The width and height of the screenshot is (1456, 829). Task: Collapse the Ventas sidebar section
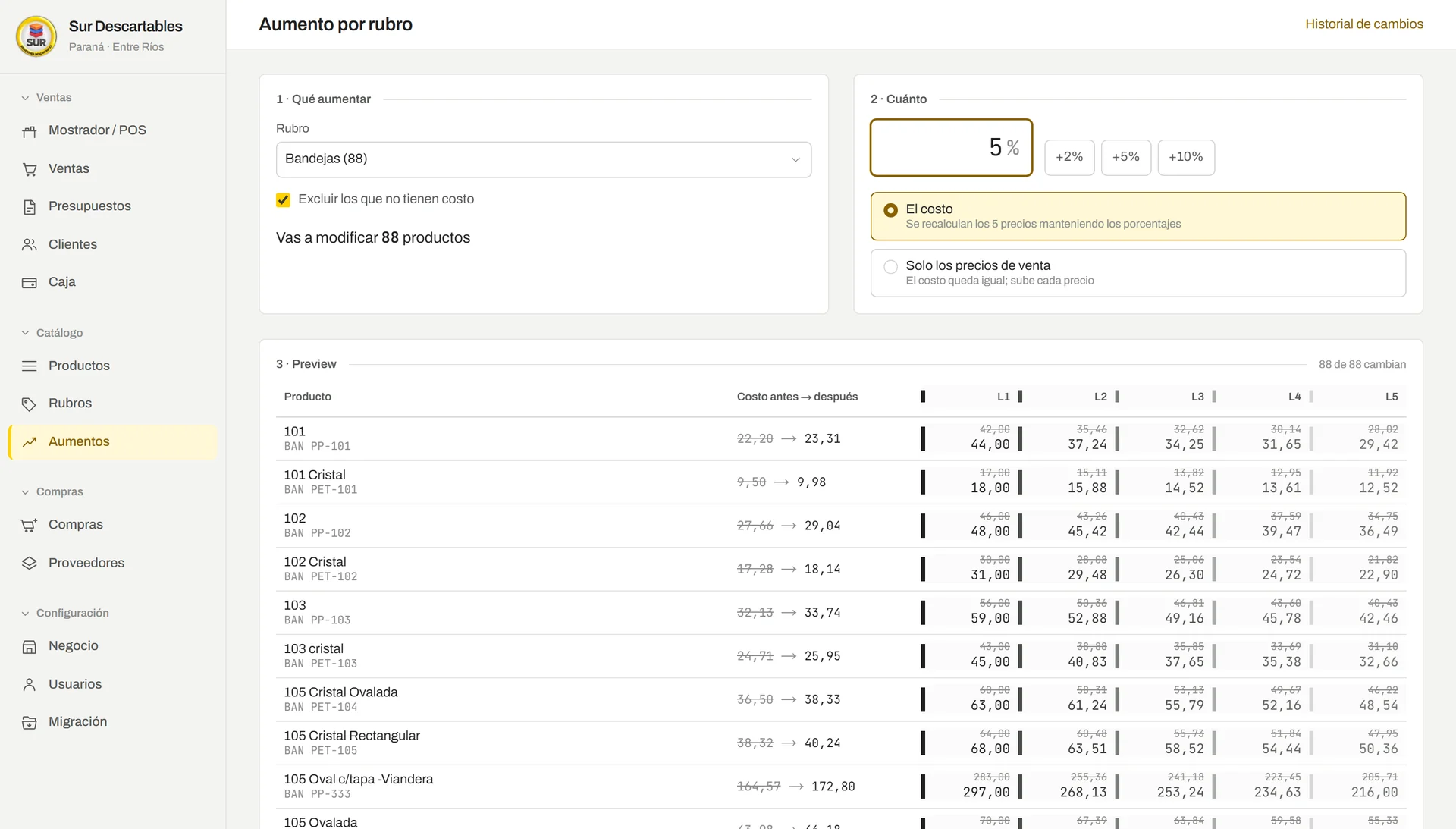pyautogui.click(x=47, y=98)
